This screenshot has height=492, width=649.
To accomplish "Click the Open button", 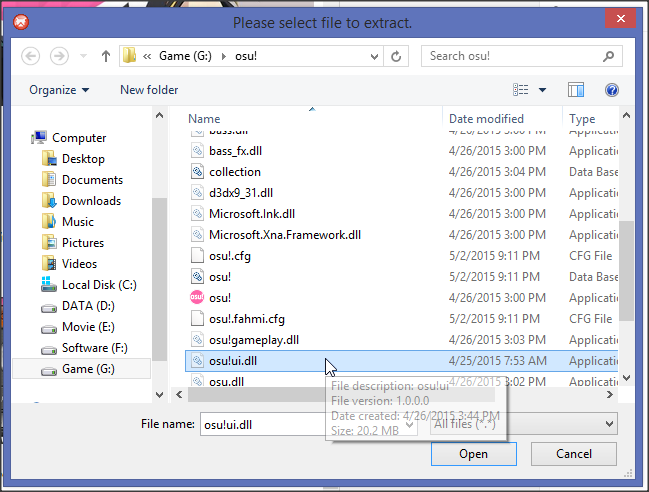I will pos(474,454).
